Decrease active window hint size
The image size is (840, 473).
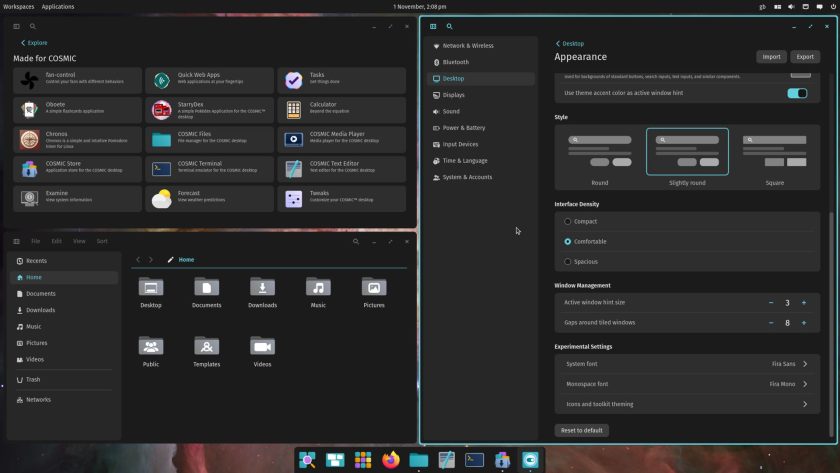(771, 303)
